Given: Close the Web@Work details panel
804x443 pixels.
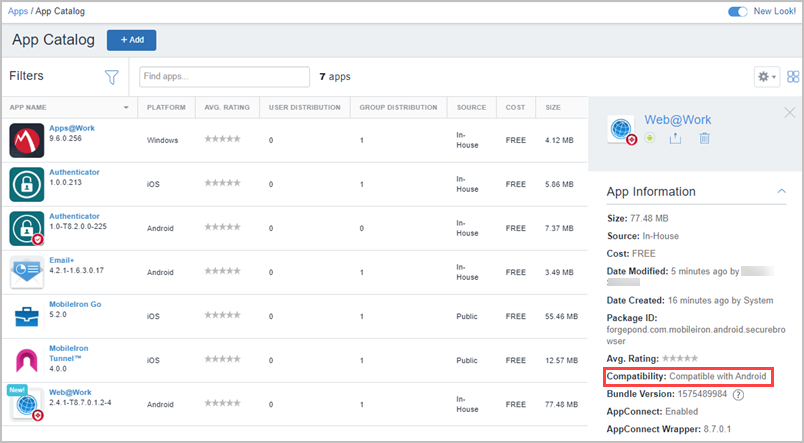Looking at the screenshot, I should point(790,113).
